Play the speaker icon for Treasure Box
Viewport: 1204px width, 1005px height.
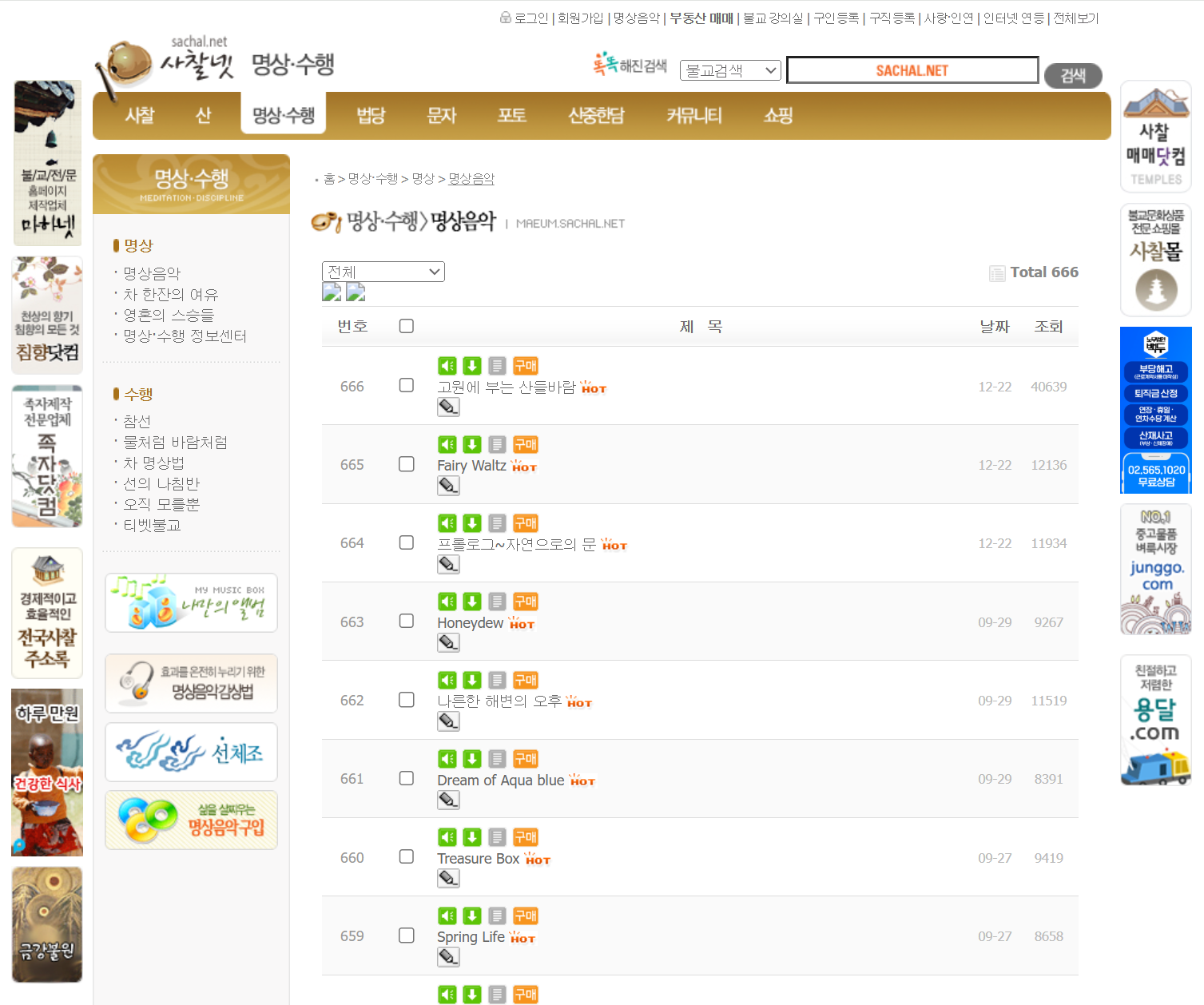point(447,837)
